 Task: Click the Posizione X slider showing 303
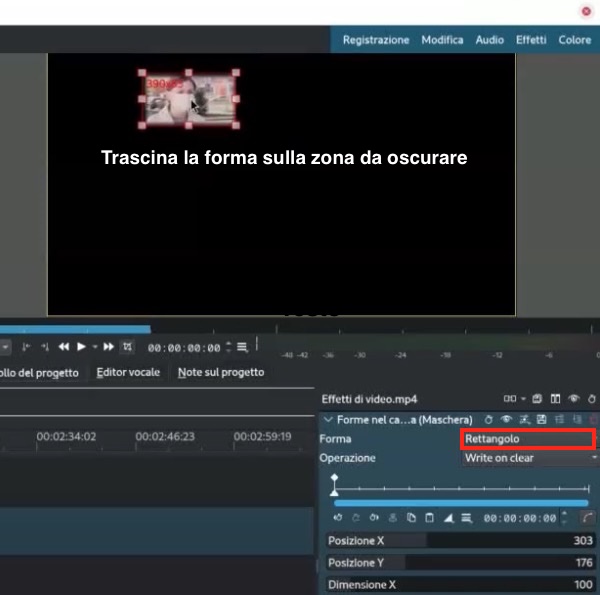461,540
